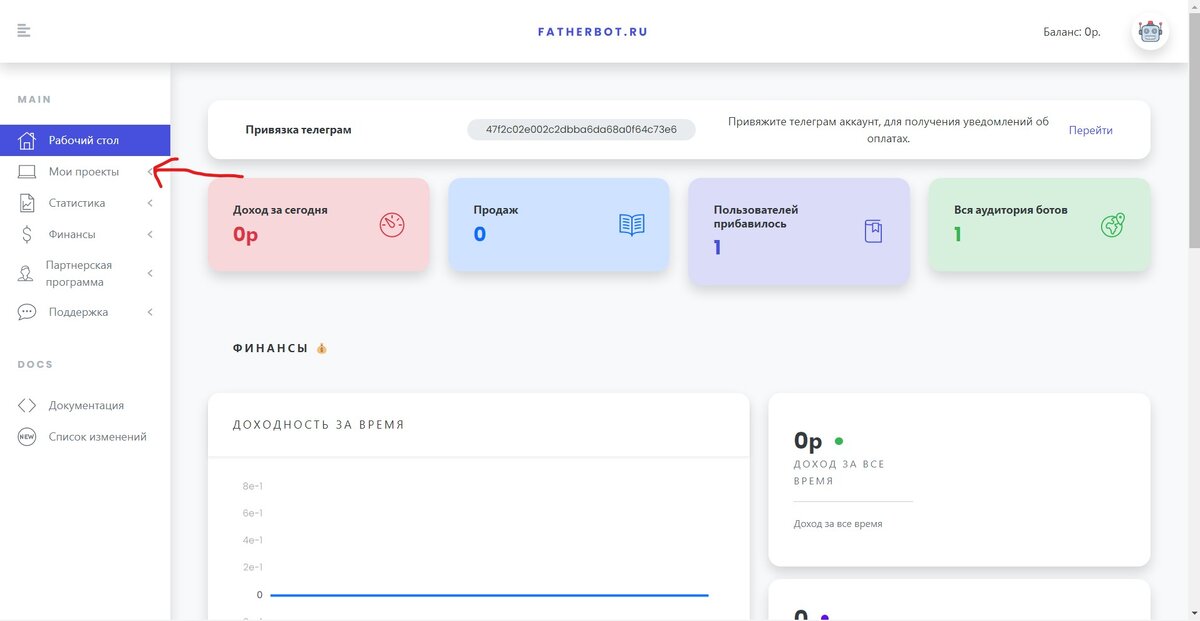The width and height of the screenshot is (1200, 621).
Task: Click the open book icon in Продаж card
Action: 632,224
